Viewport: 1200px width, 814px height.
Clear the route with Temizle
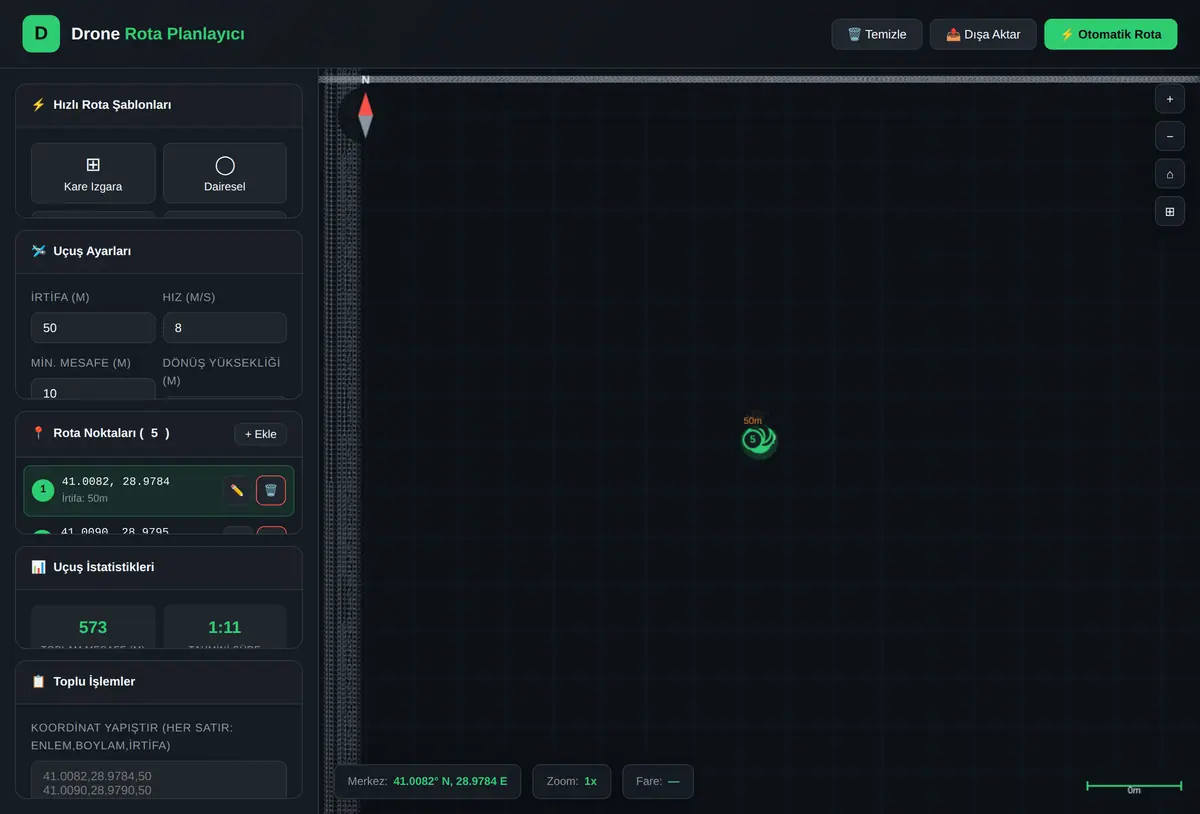coord(877,34)
